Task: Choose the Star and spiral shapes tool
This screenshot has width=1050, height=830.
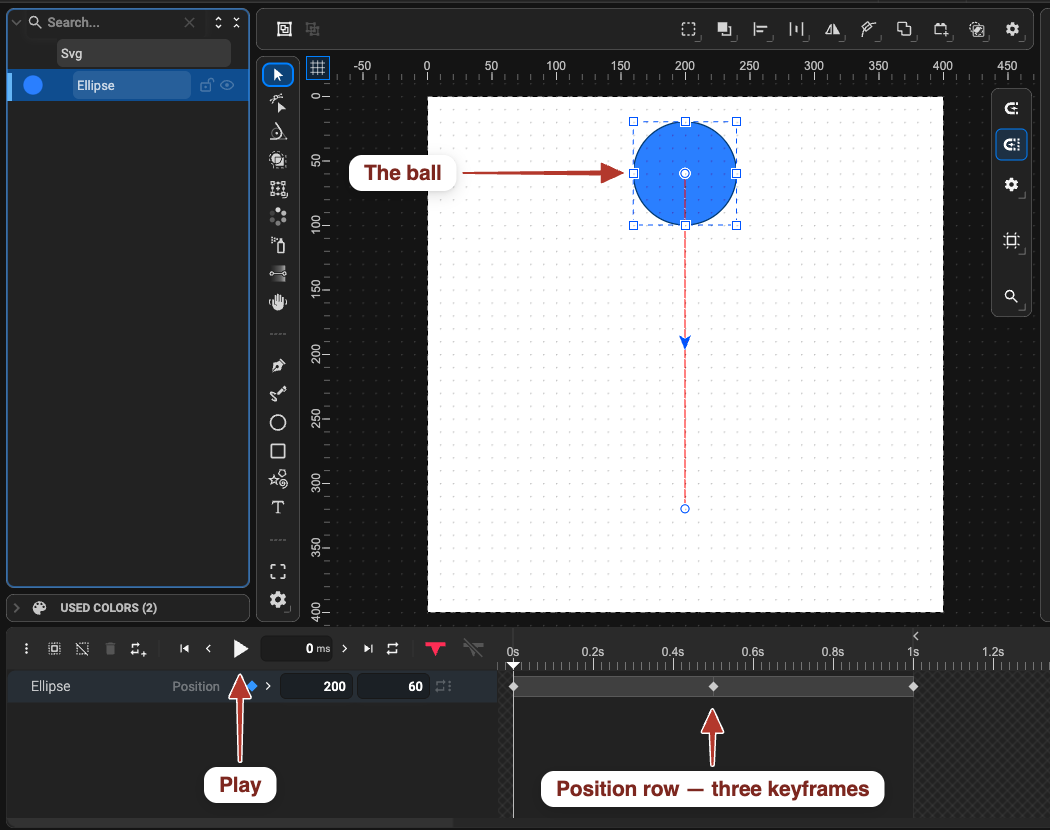Action: pyautogui.click(x=278, y=479)
